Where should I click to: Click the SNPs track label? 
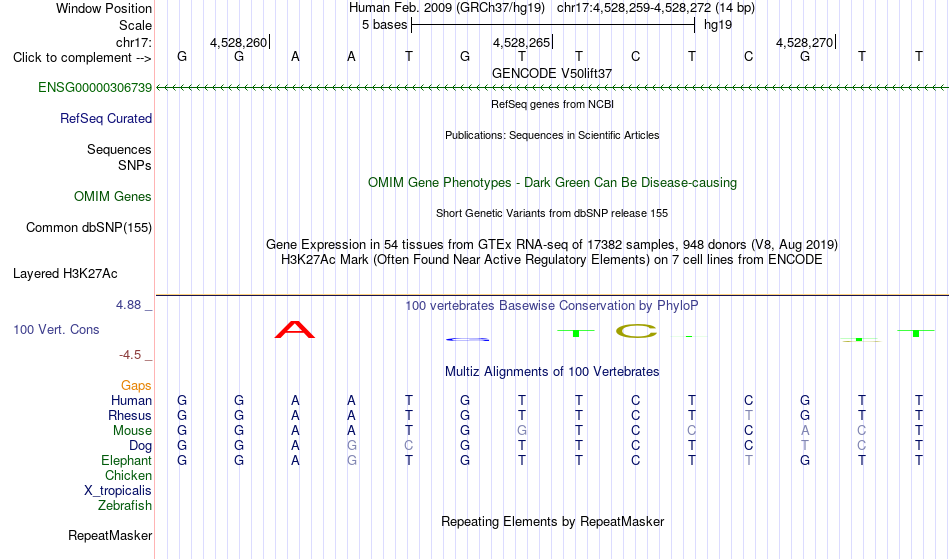[135, 165]
